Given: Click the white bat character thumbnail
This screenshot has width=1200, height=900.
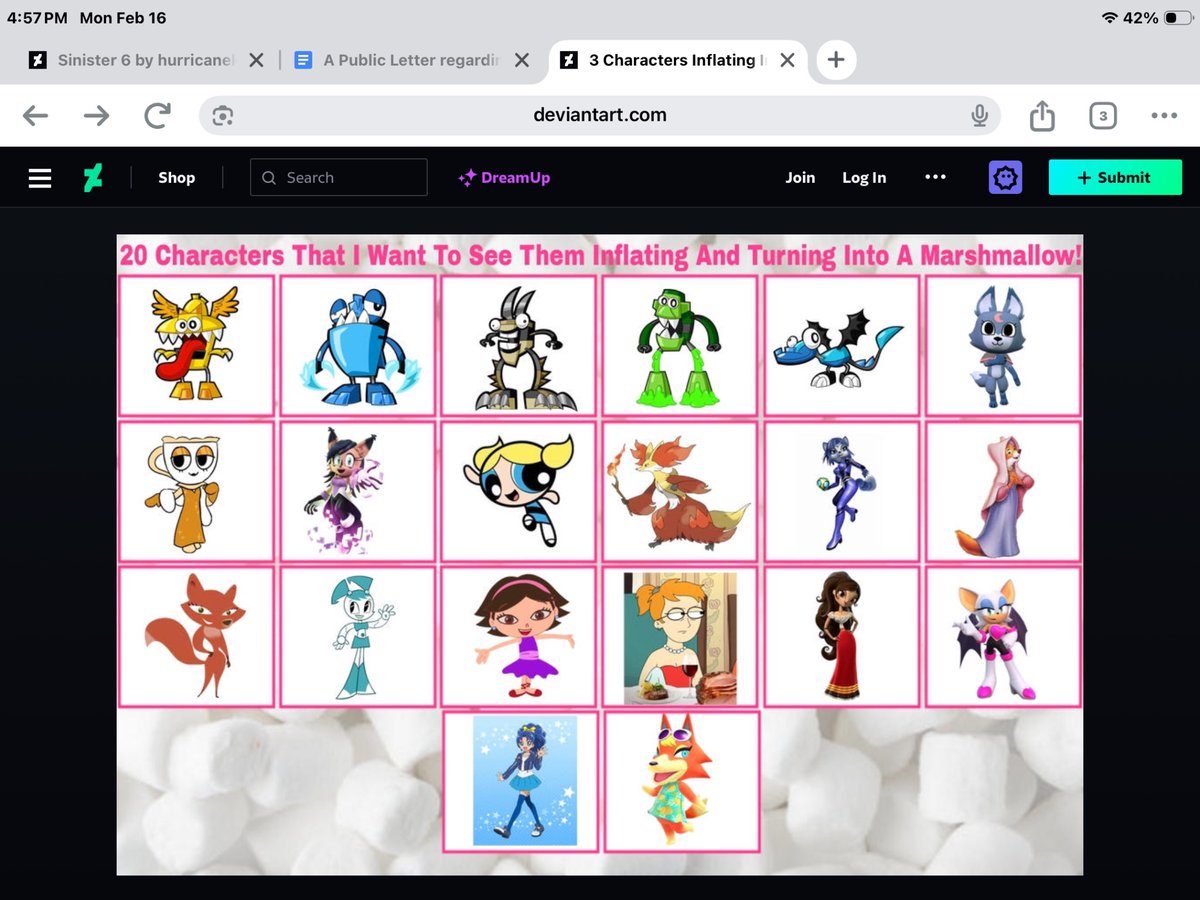Looking at the screenshot, I should click(1003, 637).
